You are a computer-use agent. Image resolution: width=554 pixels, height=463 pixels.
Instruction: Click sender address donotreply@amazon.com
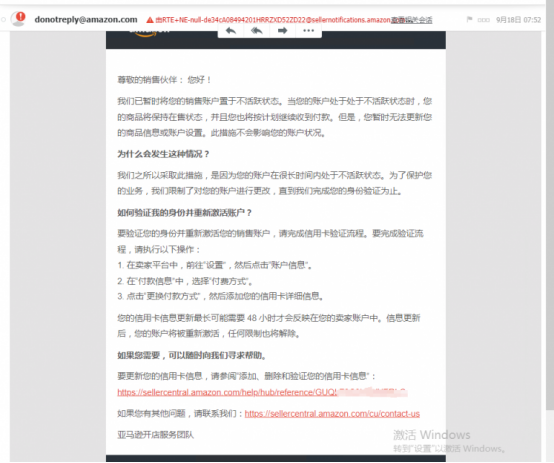(86, 19)
